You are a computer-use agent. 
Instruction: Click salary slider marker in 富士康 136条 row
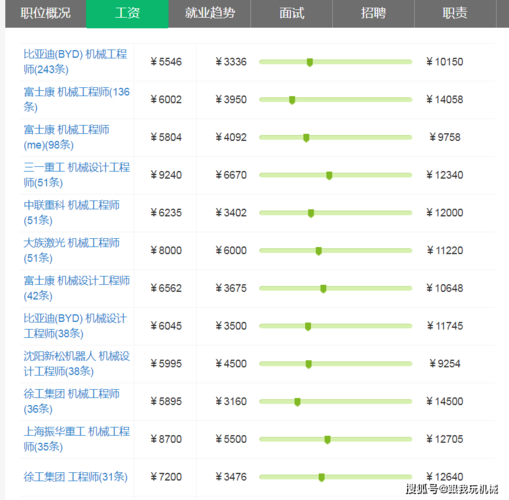coord(292,100)
